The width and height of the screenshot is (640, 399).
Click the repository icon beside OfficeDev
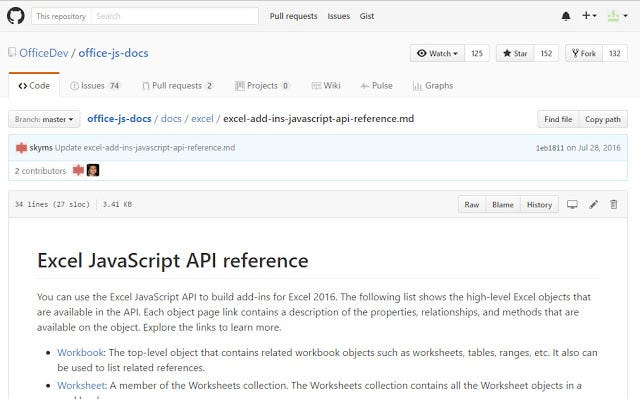tap(12, 52)
